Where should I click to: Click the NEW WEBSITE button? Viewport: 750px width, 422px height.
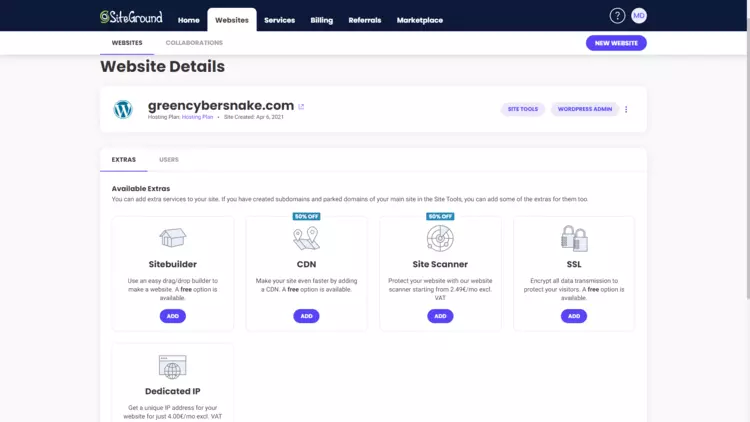(x=616, y=43)
